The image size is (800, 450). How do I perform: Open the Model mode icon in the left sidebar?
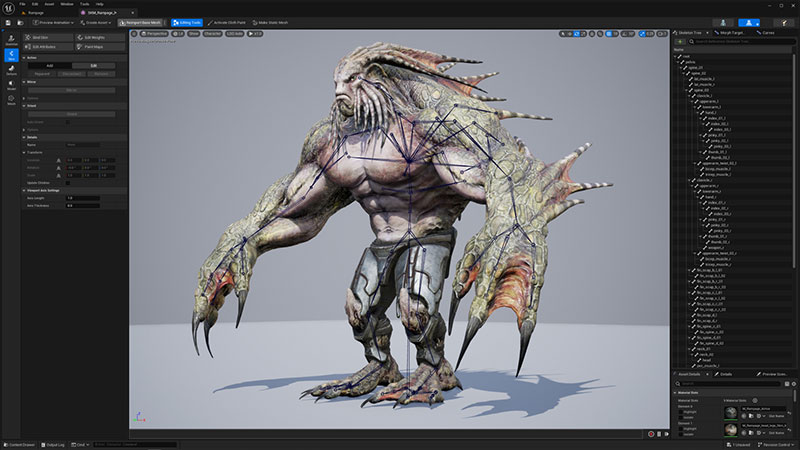(11, 85)
